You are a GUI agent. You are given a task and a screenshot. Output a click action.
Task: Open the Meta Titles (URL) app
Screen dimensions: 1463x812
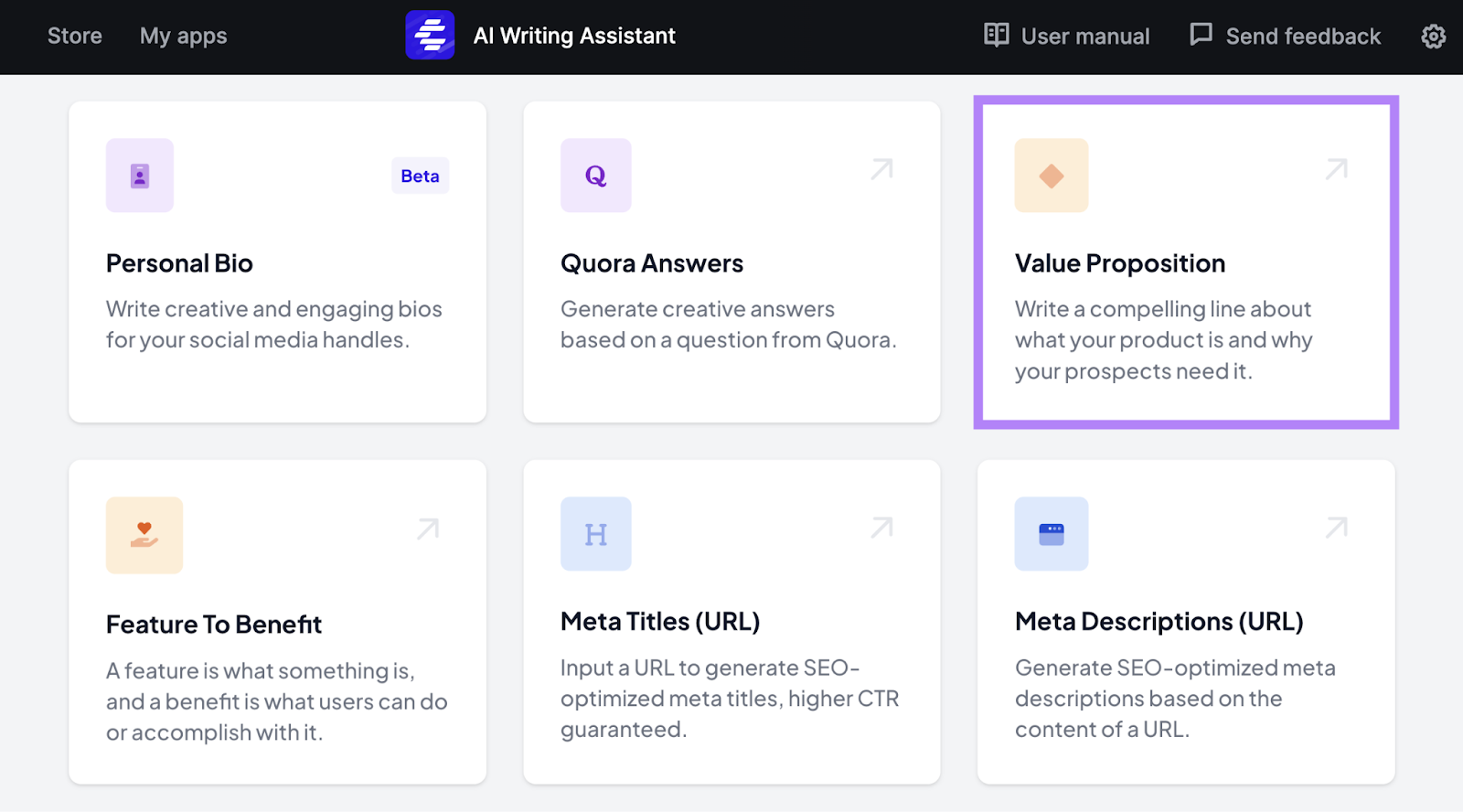pos(731,622)
